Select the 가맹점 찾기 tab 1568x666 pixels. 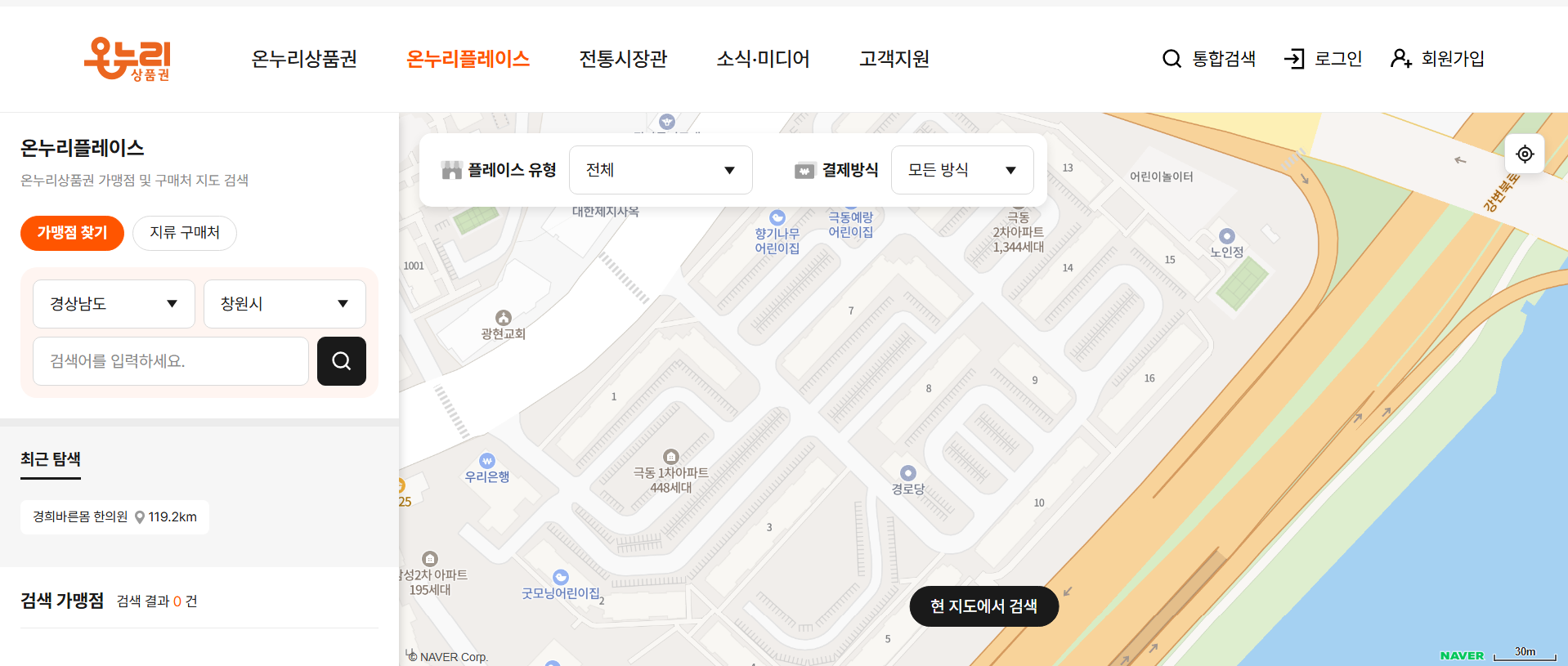tap(72, 233)
